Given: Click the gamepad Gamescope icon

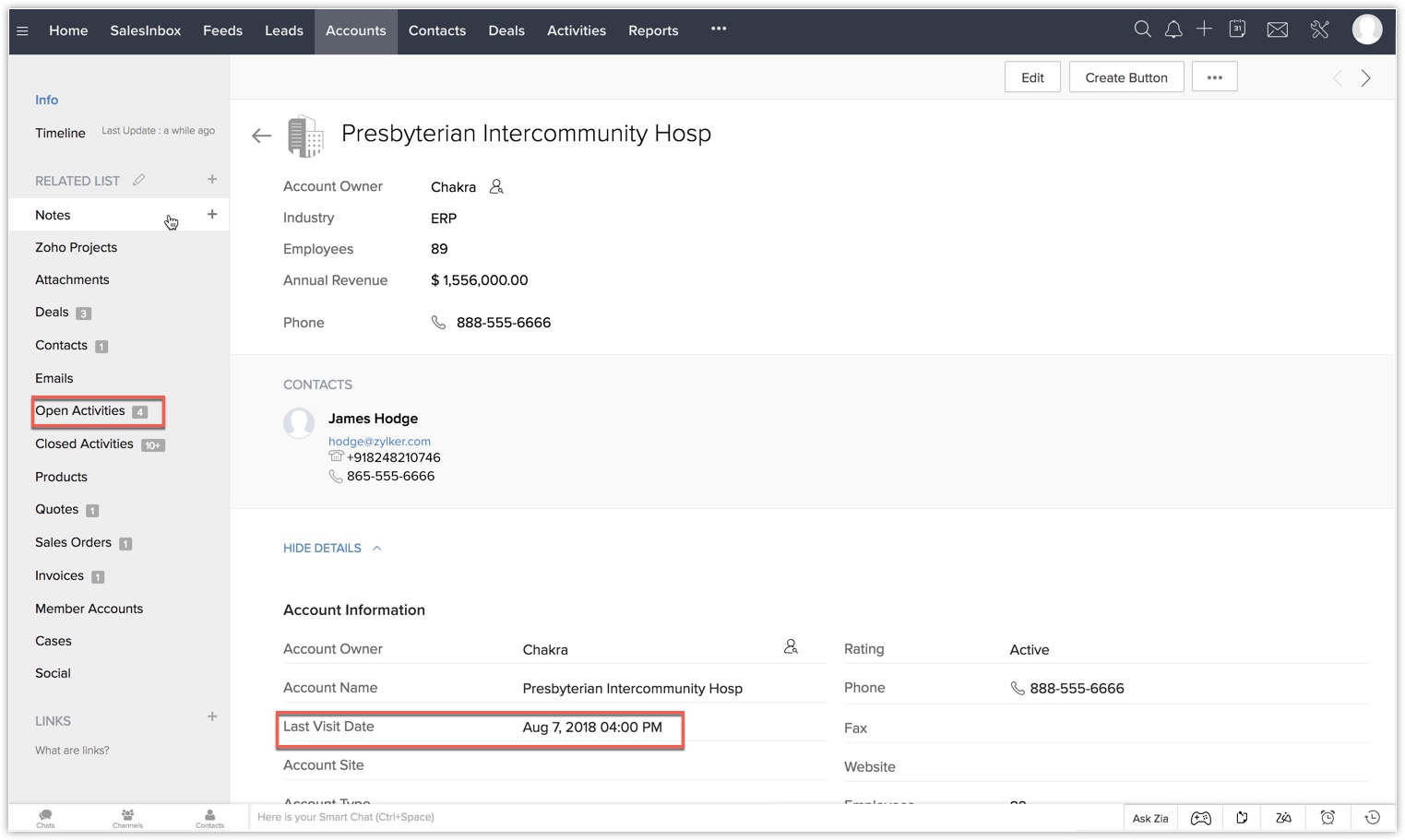Looking at the screenshot, I should click(1201, 818).
